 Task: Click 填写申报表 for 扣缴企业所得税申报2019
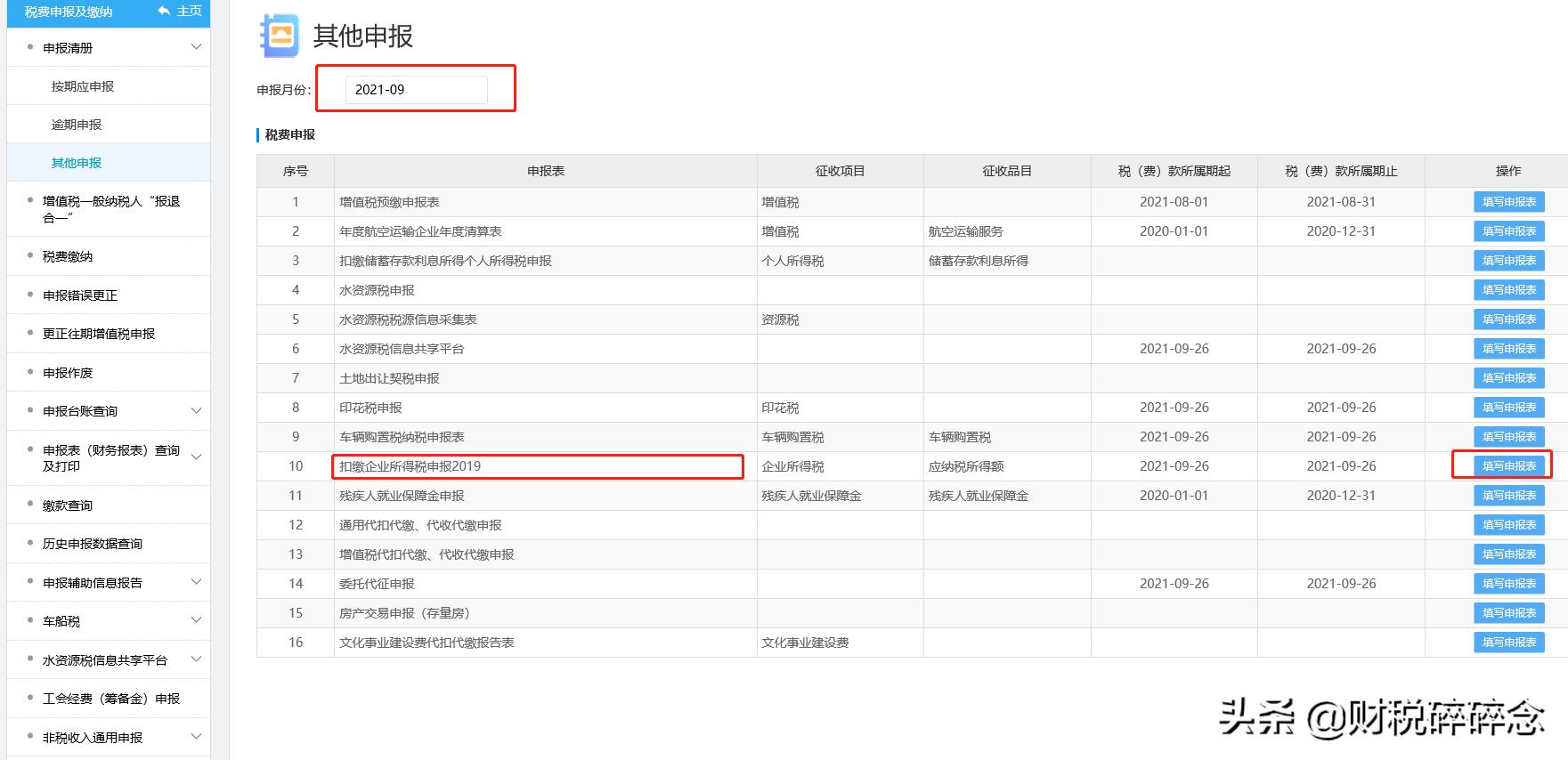click(1508, 466)
